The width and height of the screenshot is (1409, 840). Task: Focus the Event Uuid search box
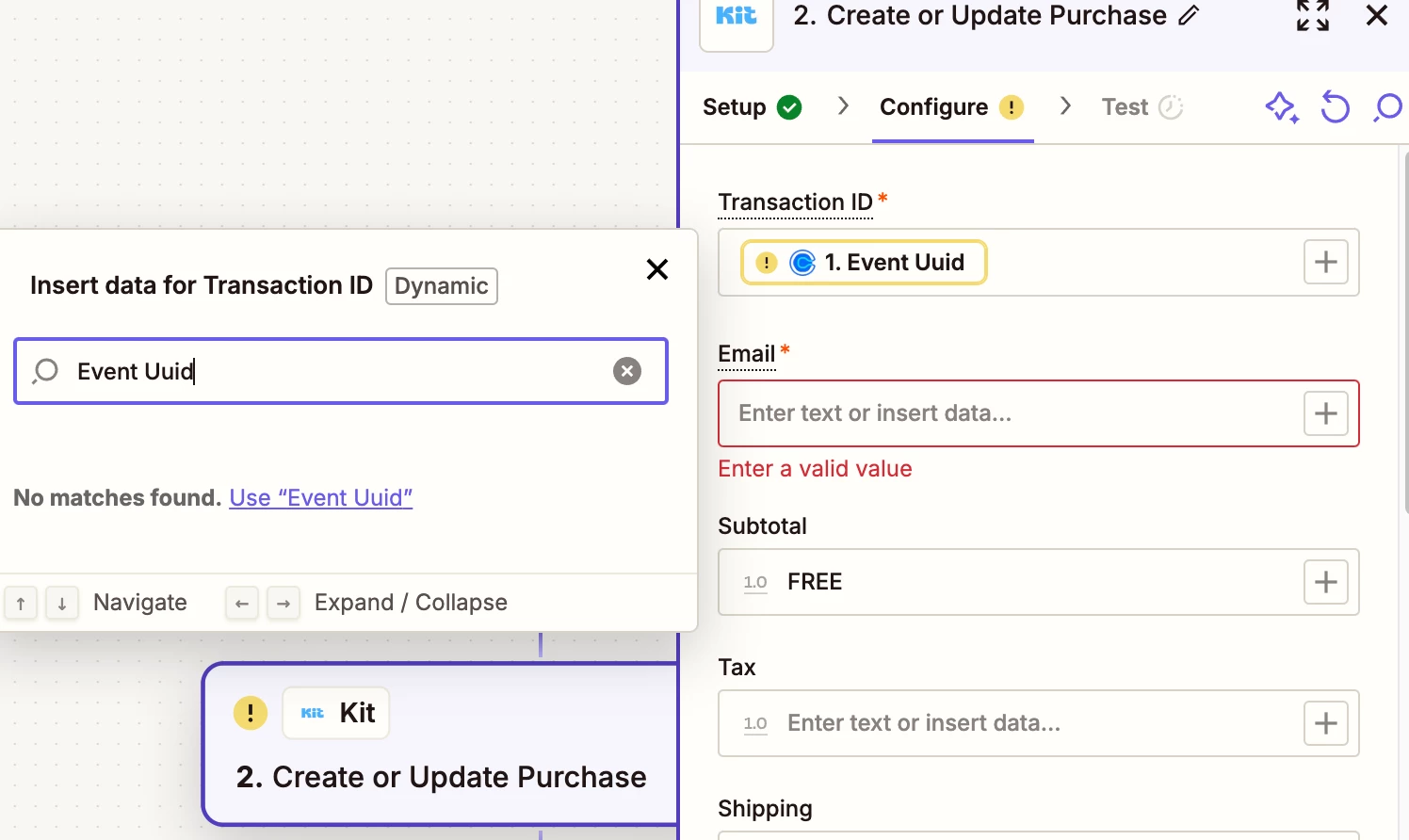[341, 371]
